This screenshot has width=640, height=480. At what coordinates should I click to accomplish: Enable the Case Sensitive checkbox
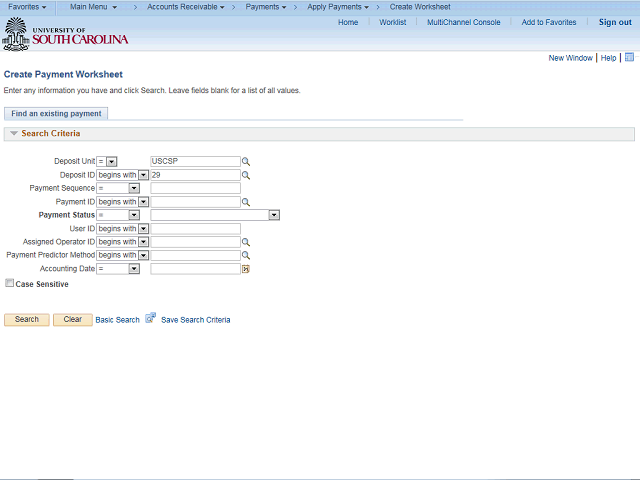click(x=9, y=283)
